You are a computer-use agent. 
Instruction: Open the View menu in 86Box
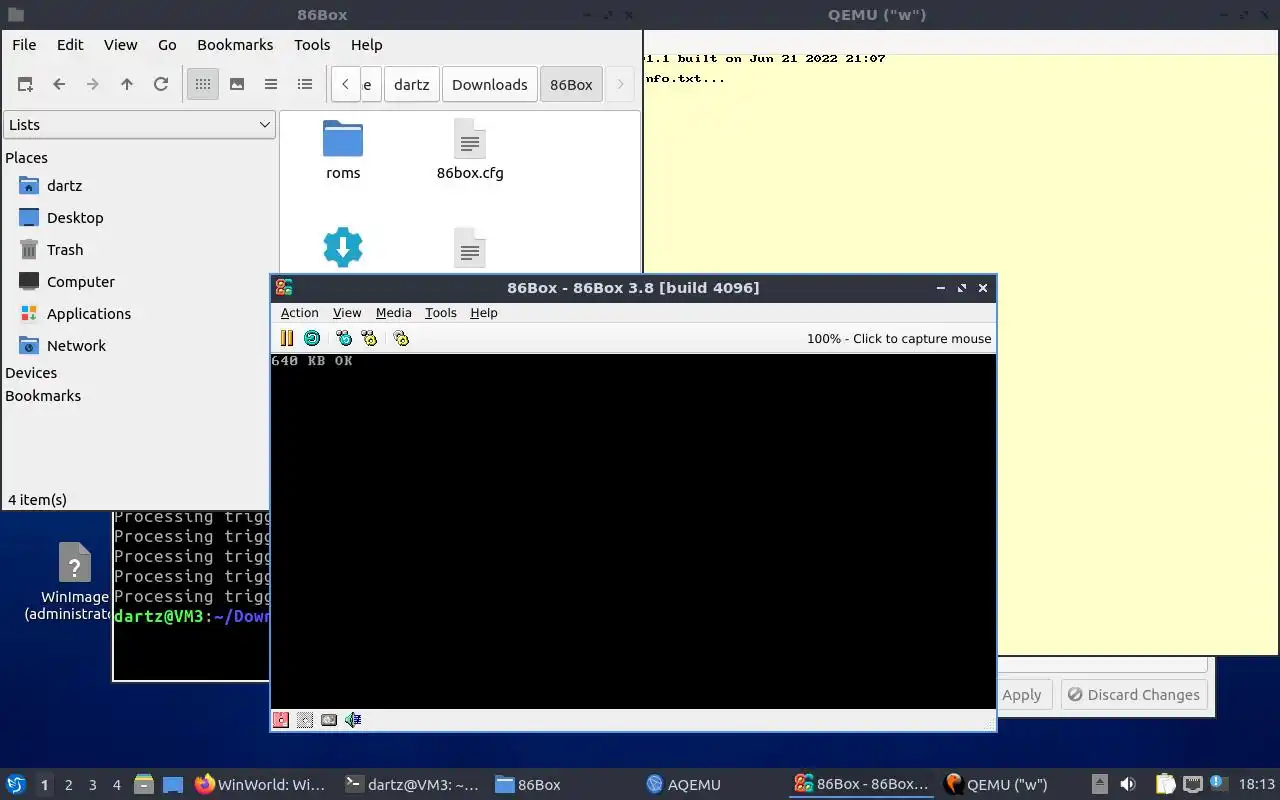[x=347, y=313]
